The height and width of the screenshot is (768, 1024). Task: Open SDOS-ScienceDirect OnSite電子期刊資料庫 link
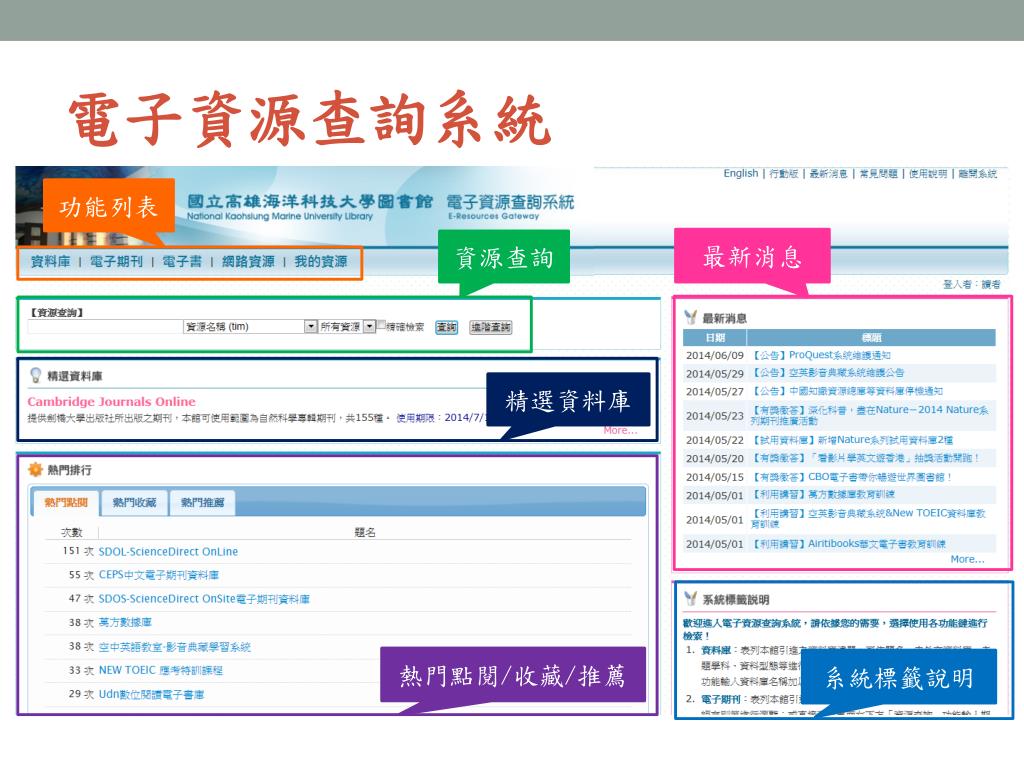[204, 599]
